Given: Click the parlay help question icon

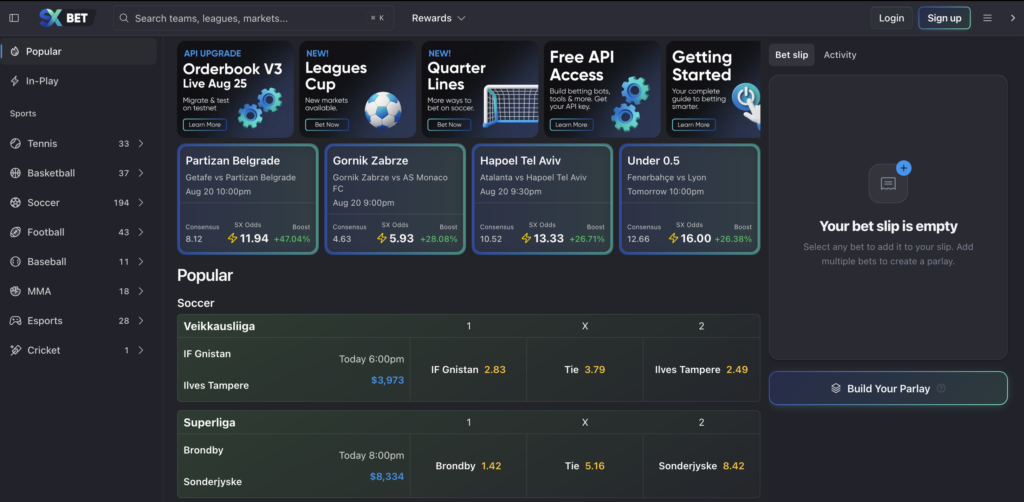Looking at the screenshot, I should (x=941, y=388).
